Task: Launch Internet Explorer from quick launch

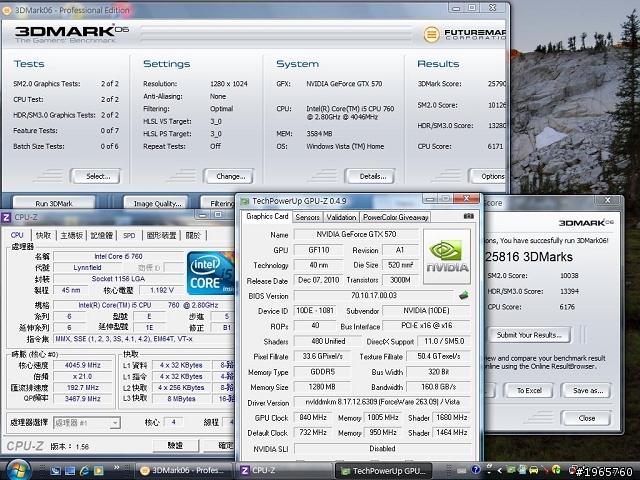Action: tap(84, 471)
